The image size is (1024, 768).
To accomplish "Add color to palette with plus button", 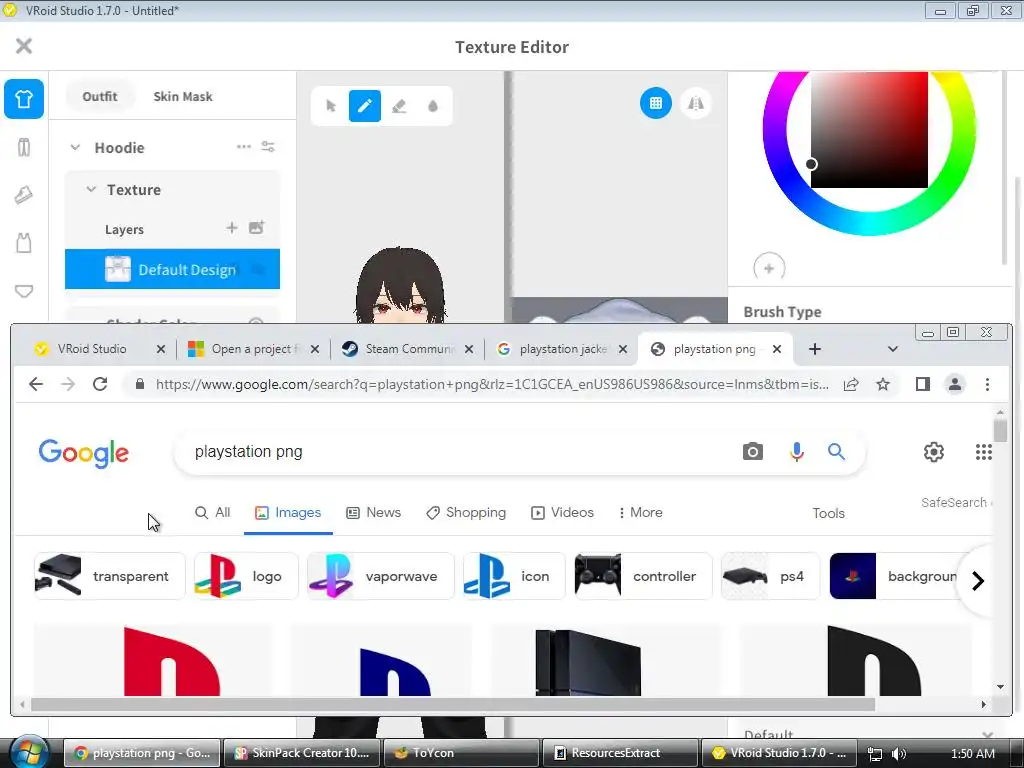I will click(769, 268).
